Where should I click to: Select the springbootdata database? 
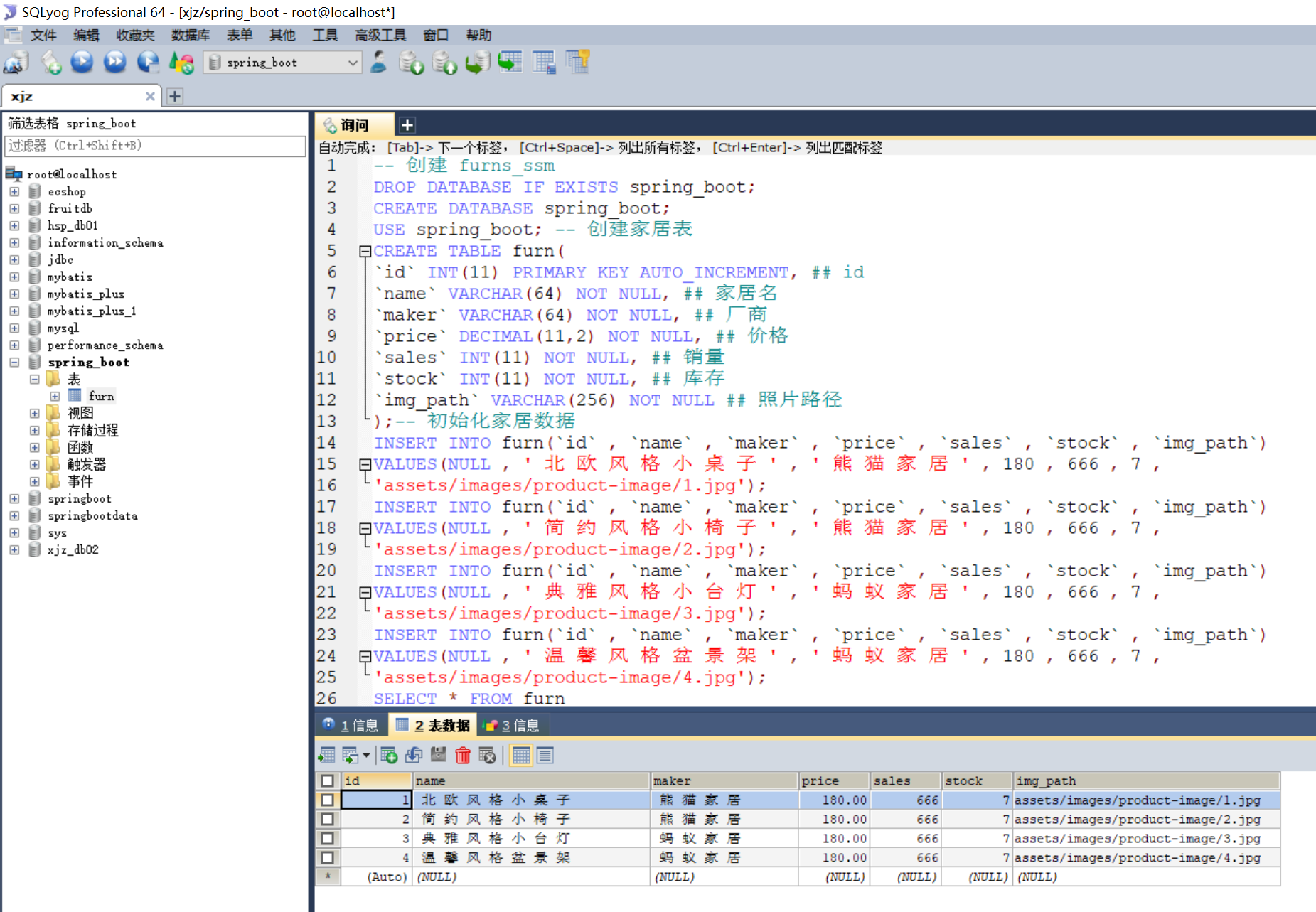92,515
